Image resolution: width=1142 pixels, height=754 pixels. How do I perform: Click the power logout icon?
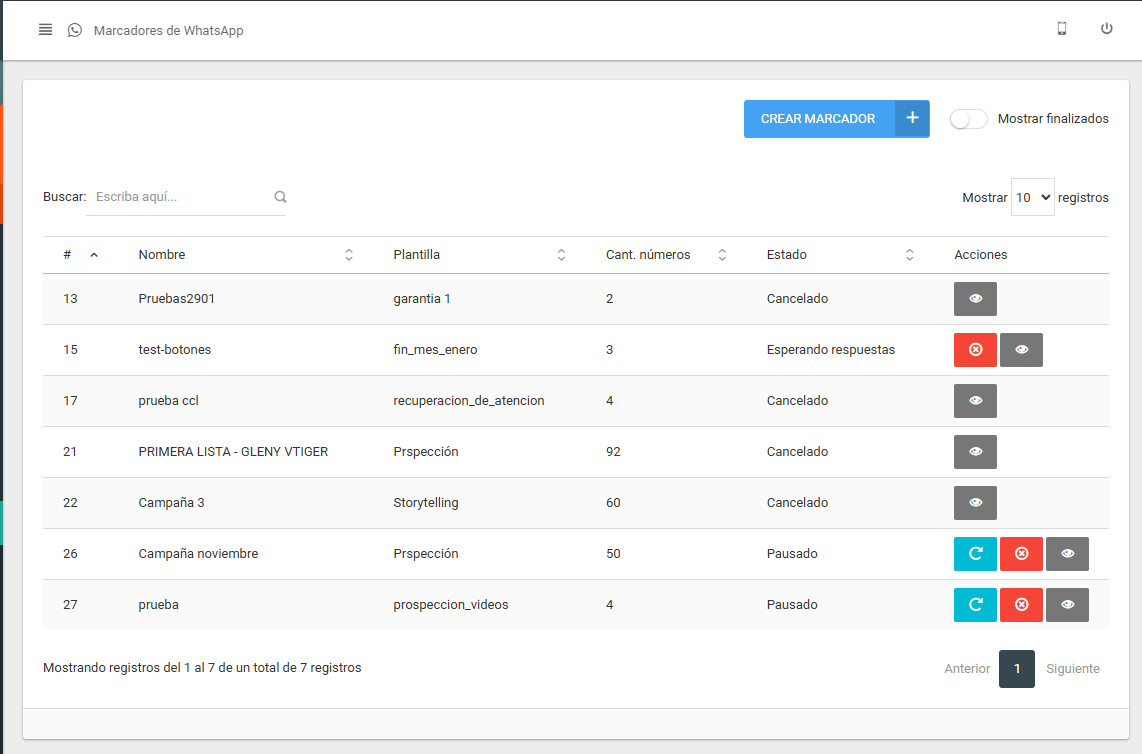[x=1106, y=29]
